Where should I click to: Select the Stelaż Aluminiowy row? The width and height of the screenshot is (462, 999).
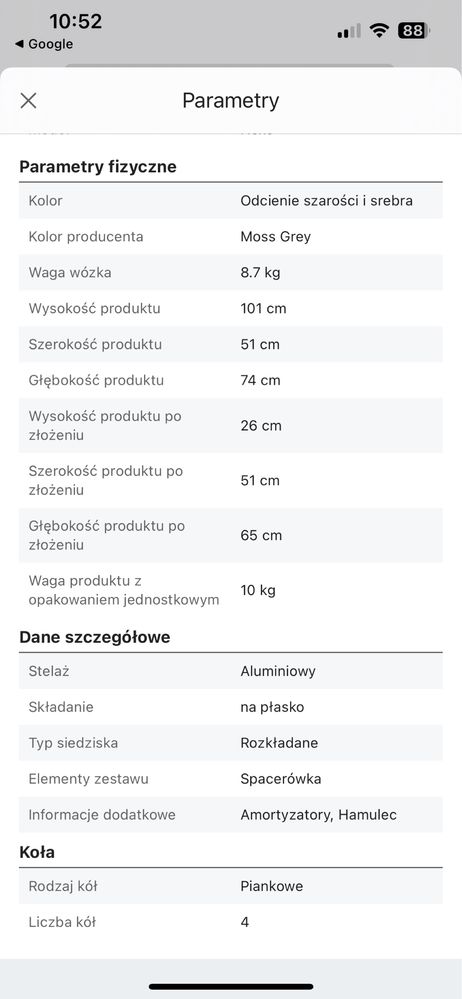pos(231,671)
